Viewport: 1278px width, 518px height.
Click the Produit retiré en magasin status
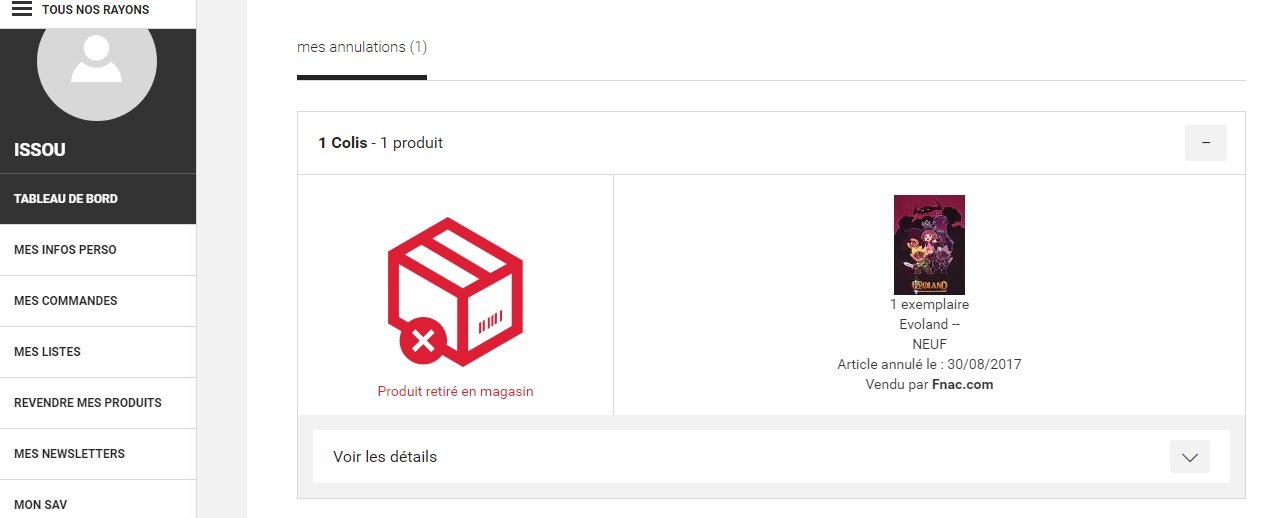click(x=455, y=392)
